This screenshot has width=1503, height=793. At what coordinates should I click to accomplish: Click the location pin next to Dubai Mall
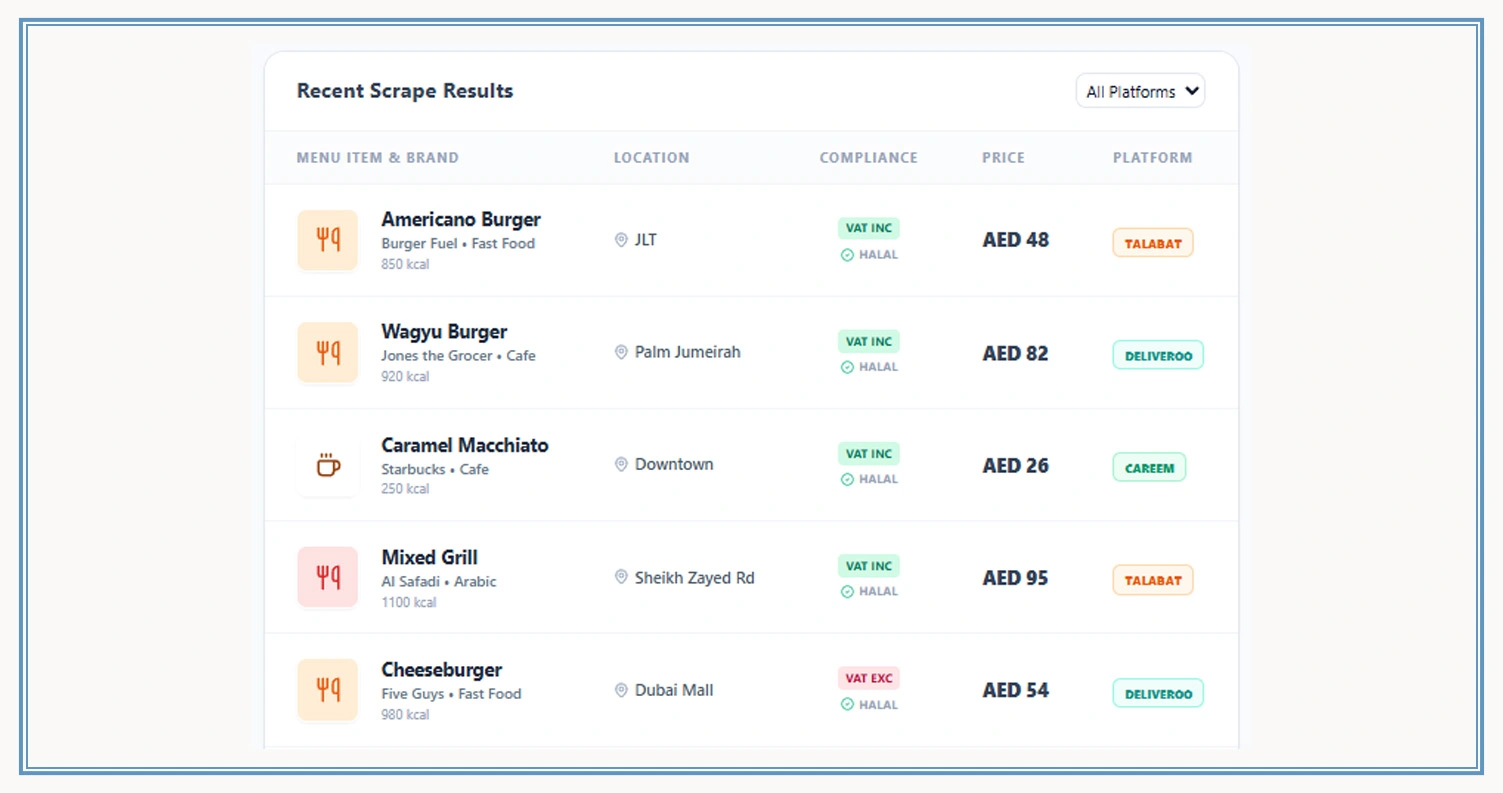click(x=621, y=690)
